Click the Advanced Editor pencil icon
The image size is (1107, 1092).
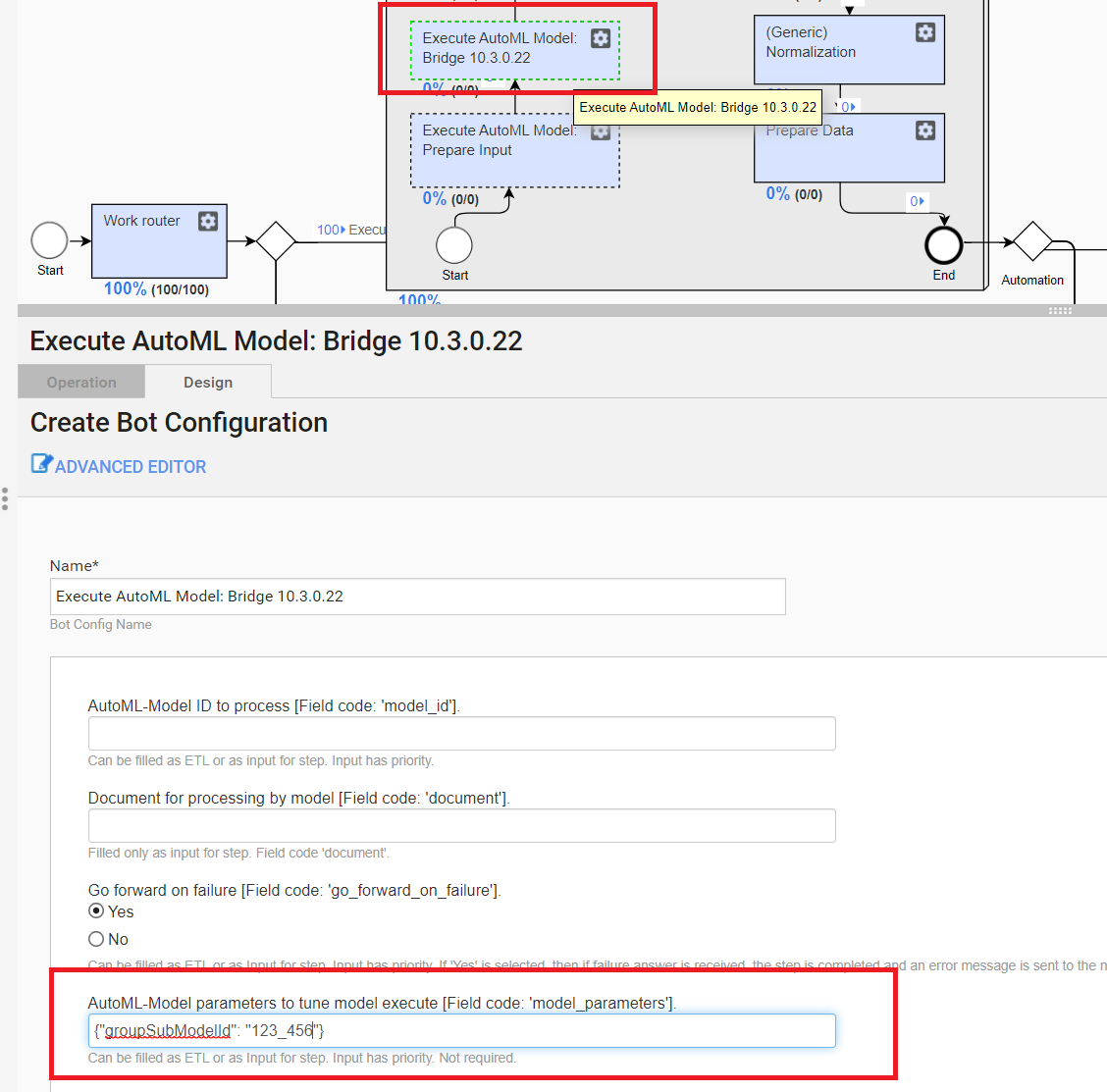(41, 464)
